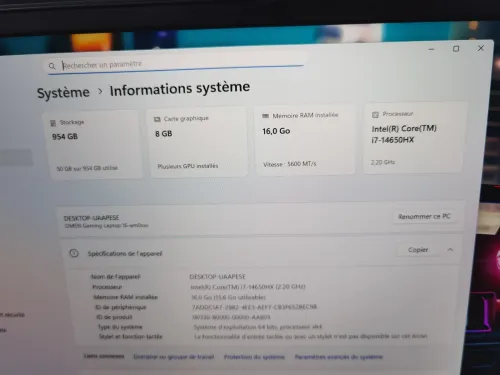Open the "Protection du système" link

click(x=254, y=357)
